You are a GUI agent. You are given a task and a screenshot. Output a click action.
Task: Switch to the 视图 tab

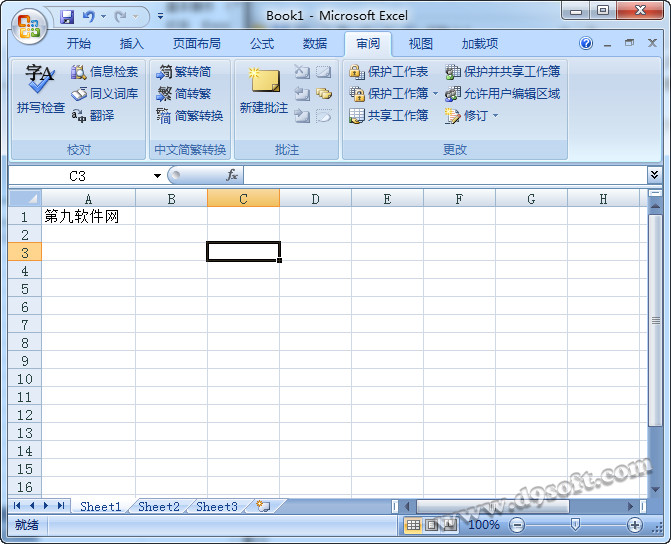pyautogui.click(x=420, y=44)
